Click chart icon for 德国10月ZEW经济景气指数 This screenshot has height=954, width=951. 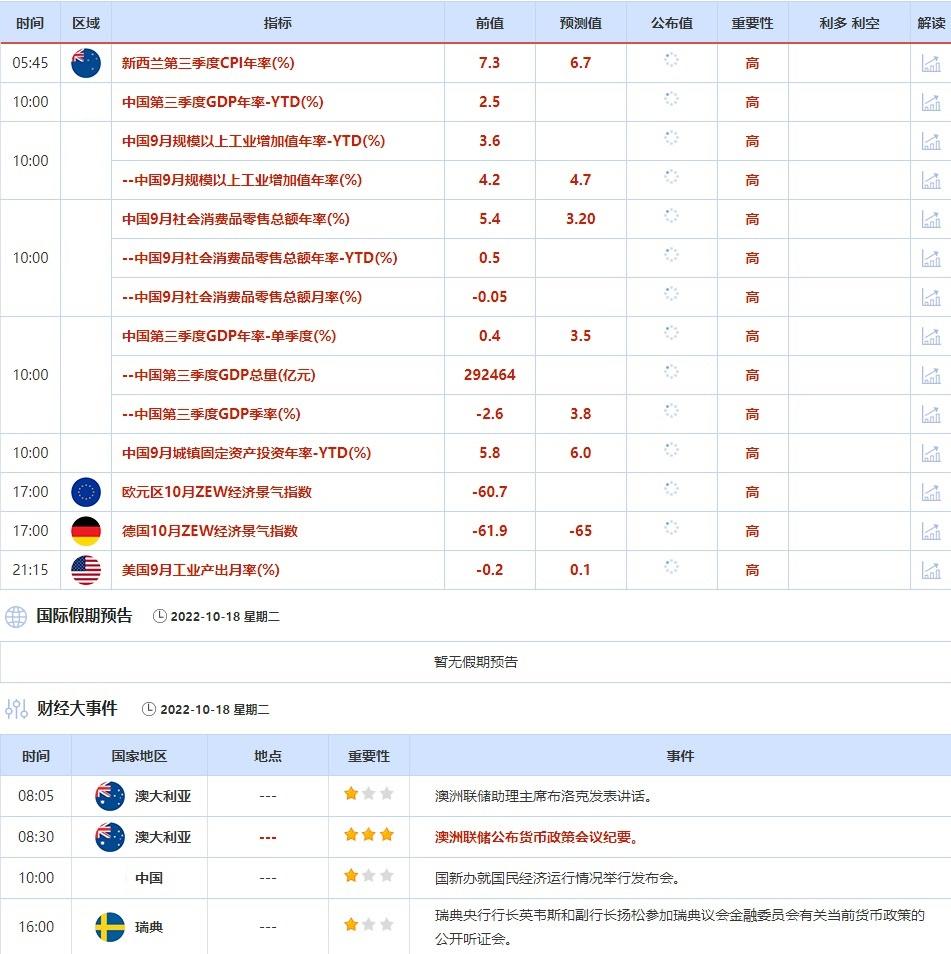931,531
